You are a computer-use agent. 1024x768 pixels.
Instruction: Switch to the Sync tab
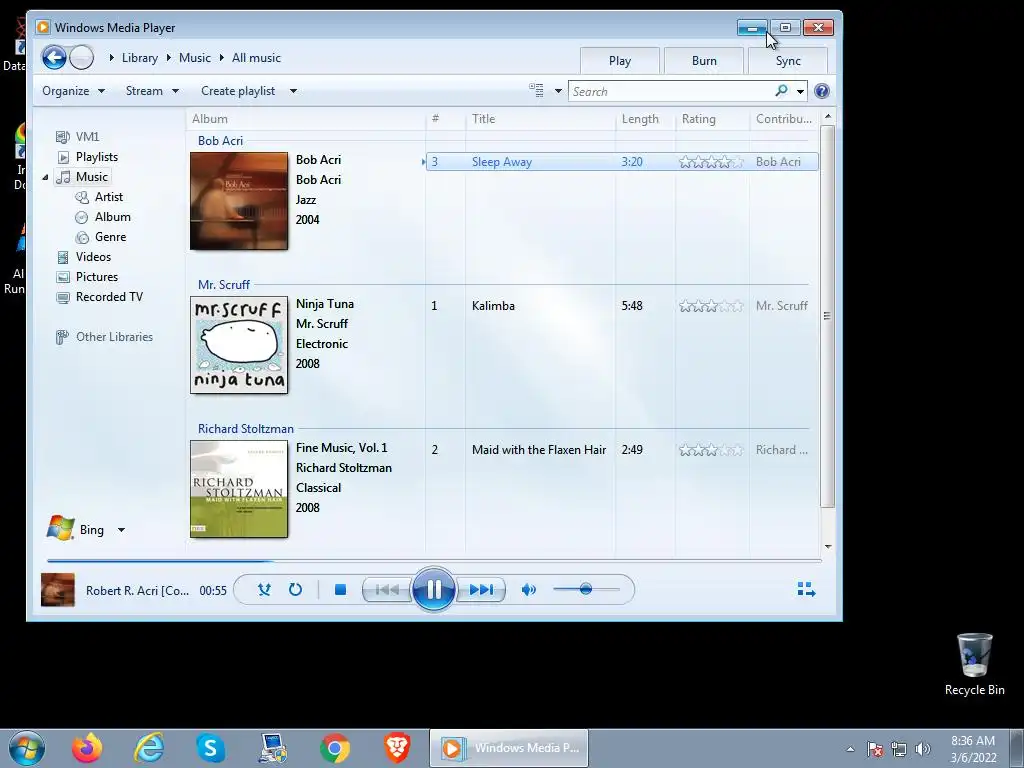(788, 61)
